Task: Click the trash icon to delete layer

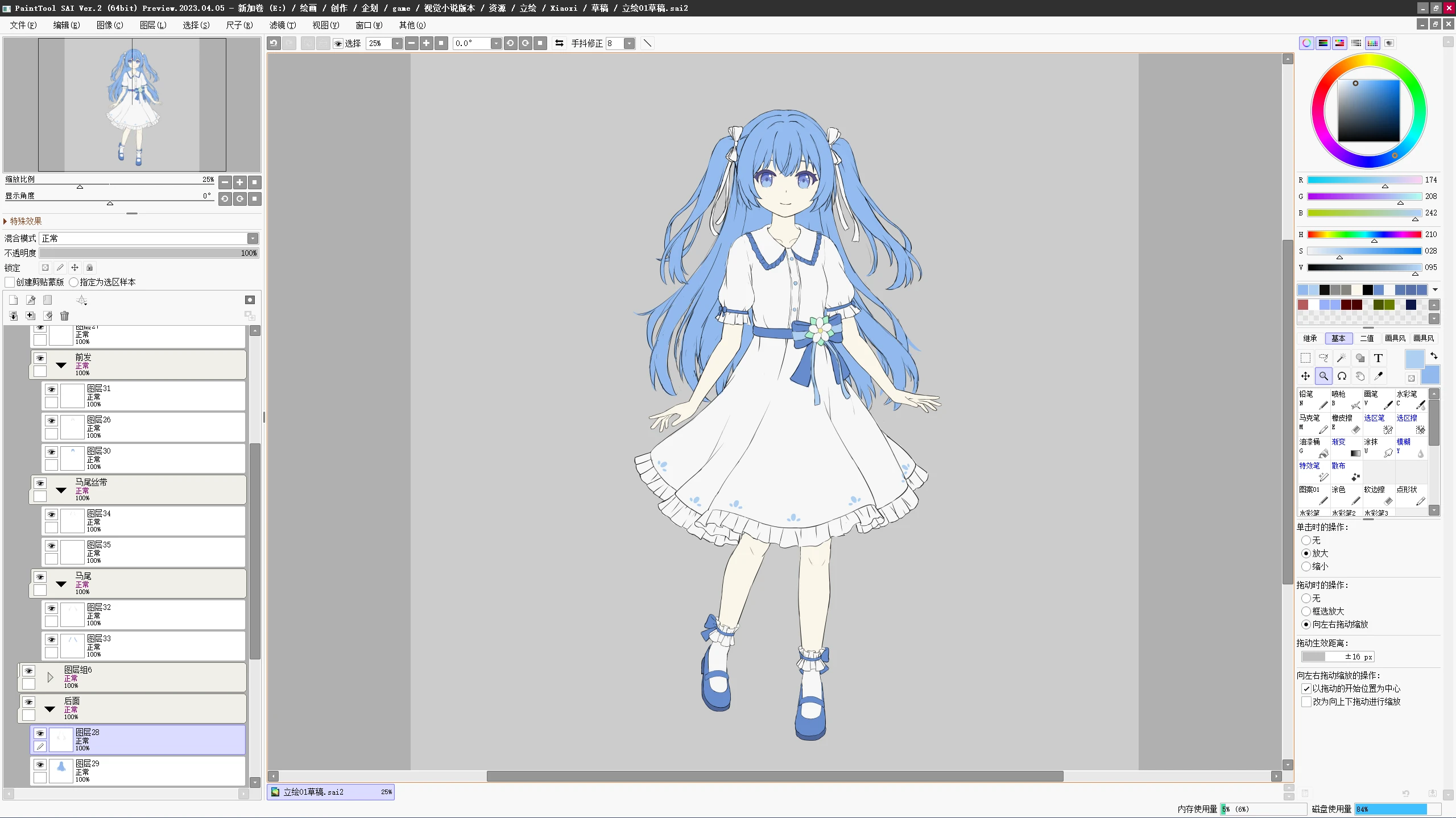Action: pyautogui.click(x=64, y=316)
